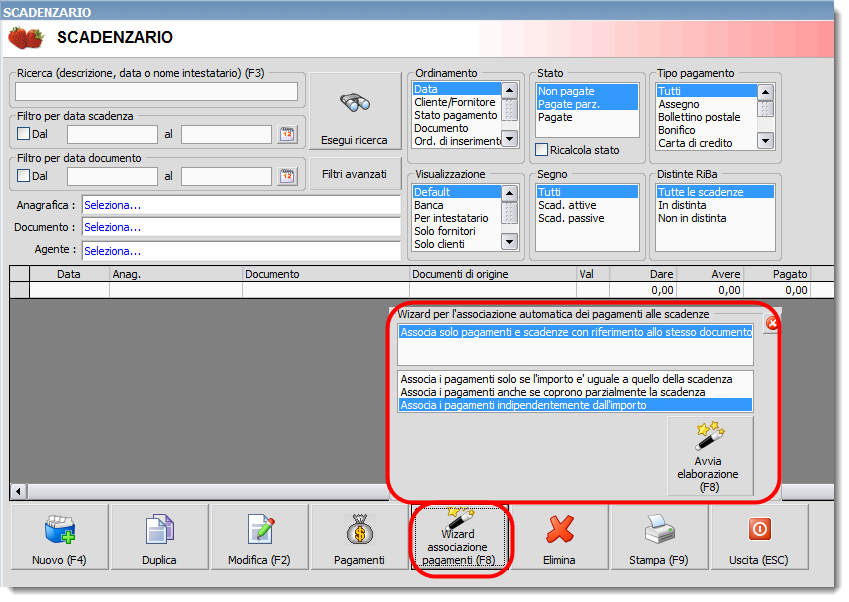Click the Ricerca (F3) search text field

(x=156, y=91)
